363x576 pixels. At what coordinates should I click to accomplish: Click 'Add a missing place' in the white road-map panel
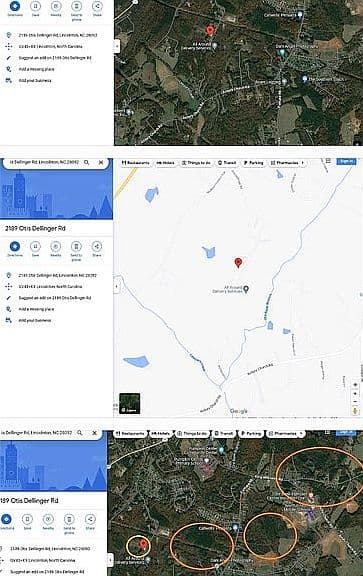tap(36, 309)
